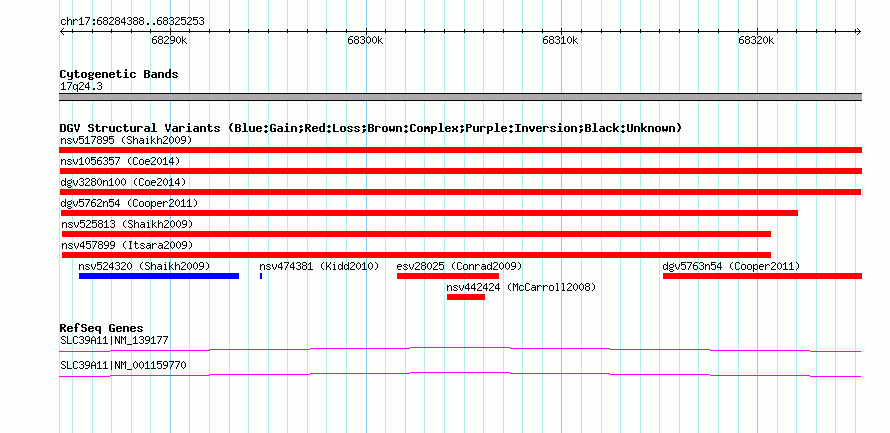Select the loss bar for dgv5762n54
The height and width of the screenshot is (433, 890).
[429, 213]
